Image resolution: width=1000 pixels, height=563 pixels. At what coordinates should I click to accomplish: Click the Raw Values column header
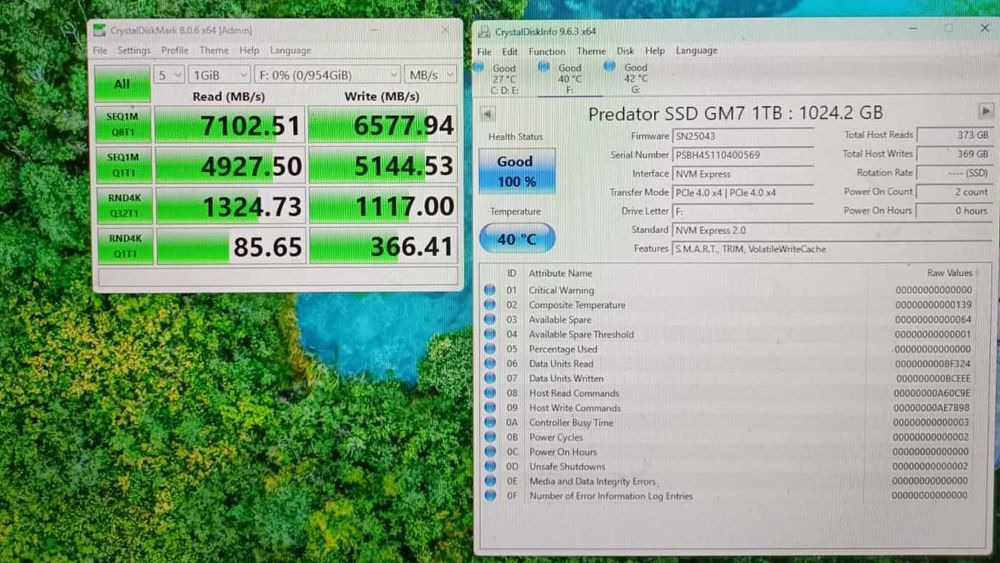pyautogui.click(x=949, y=273)
